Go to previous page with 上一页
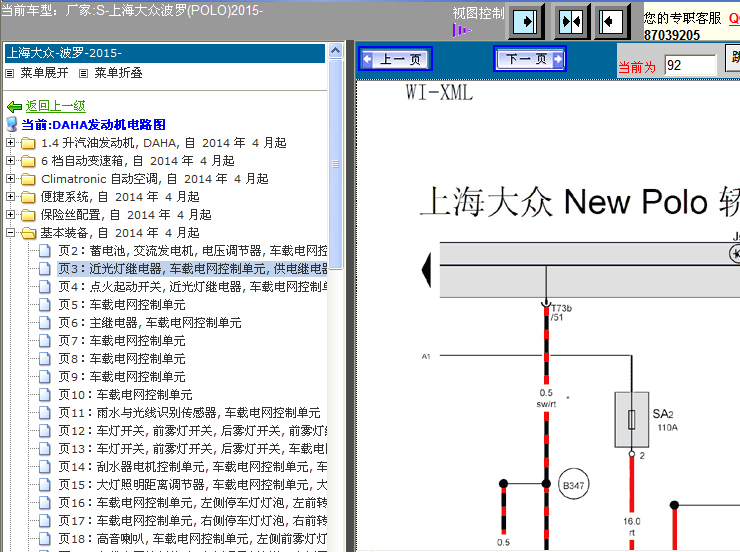Screen dimensions: 740x552 [x=395, y=59]
